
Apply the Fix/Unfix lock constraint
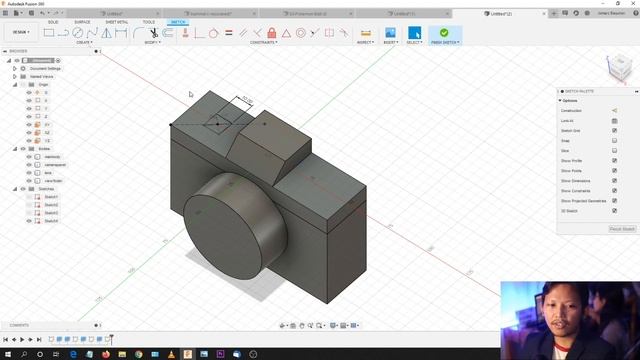(x=272, y=33)
